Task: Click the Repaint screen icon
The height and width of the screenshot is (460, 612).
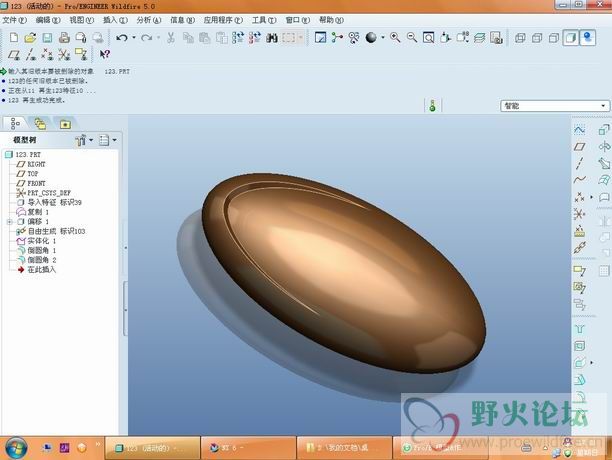Action: click(320, 37)
